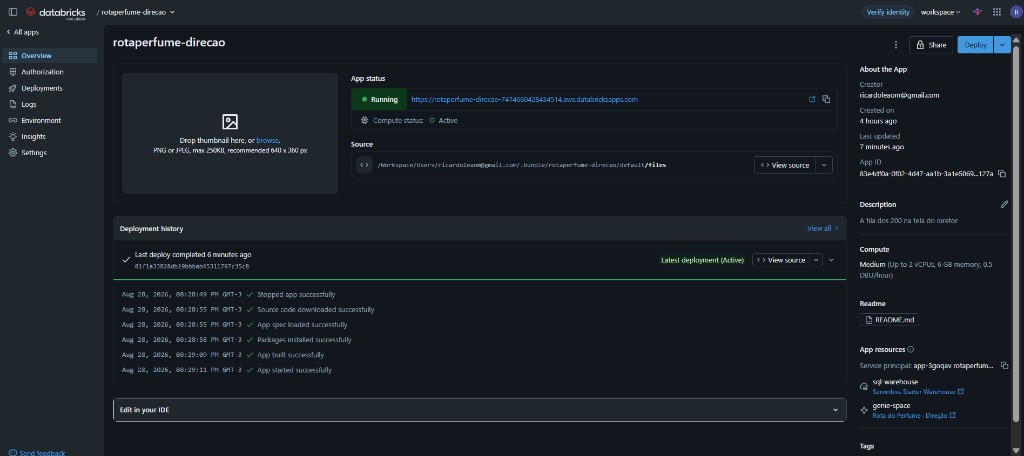Open the Environment section
The width and height of the screenshot is (1024, 456).
(50, 120)
